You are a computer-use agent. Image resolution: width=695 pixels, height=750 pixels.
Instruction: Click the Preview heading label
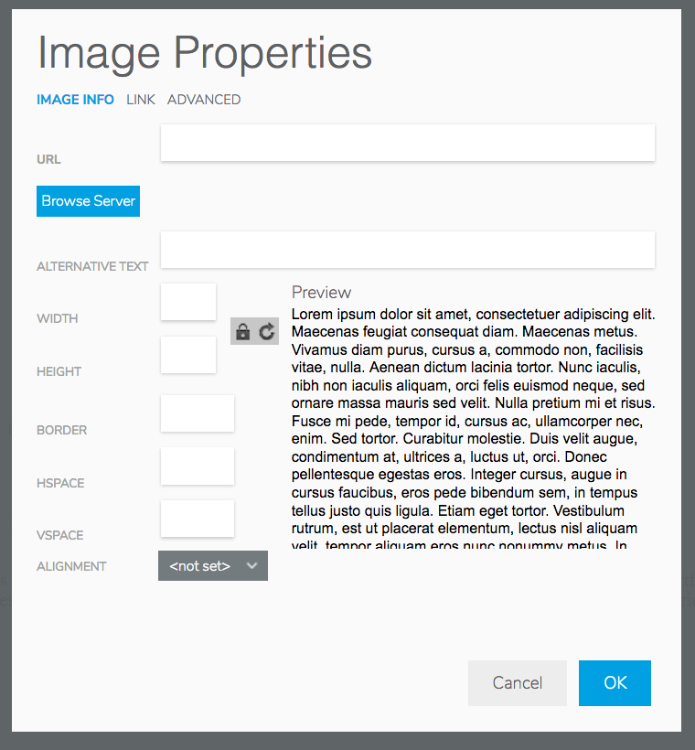pyautogui.click(x=321, y=292)
